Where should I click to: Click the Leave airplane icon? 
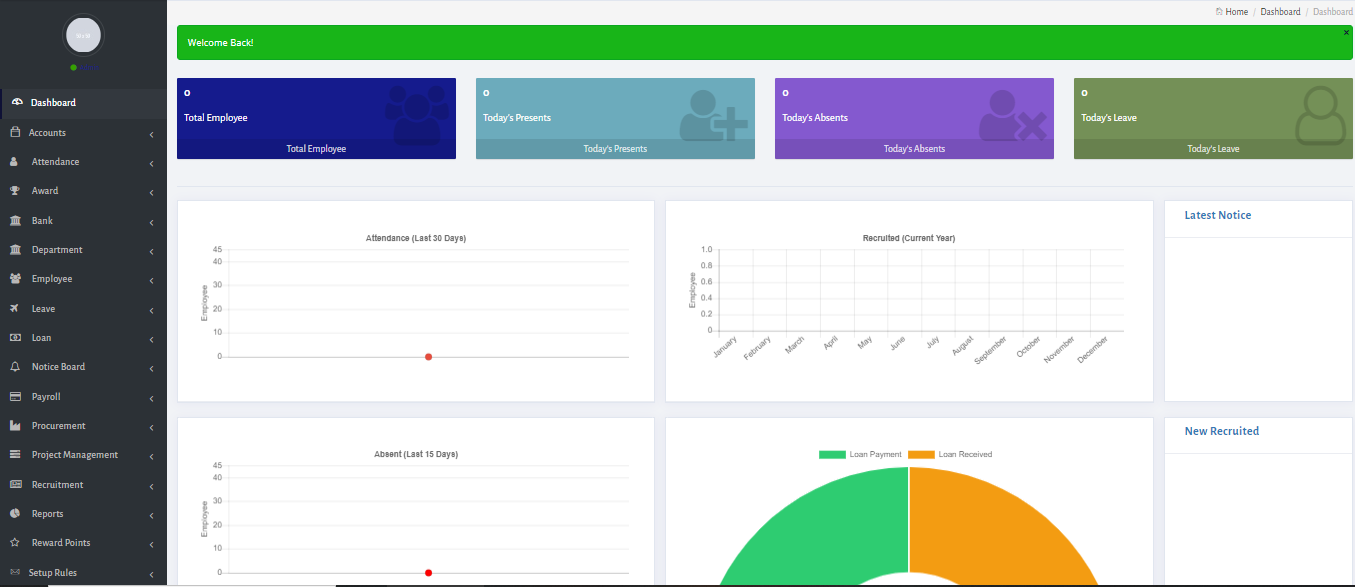(x=14, y=308)
